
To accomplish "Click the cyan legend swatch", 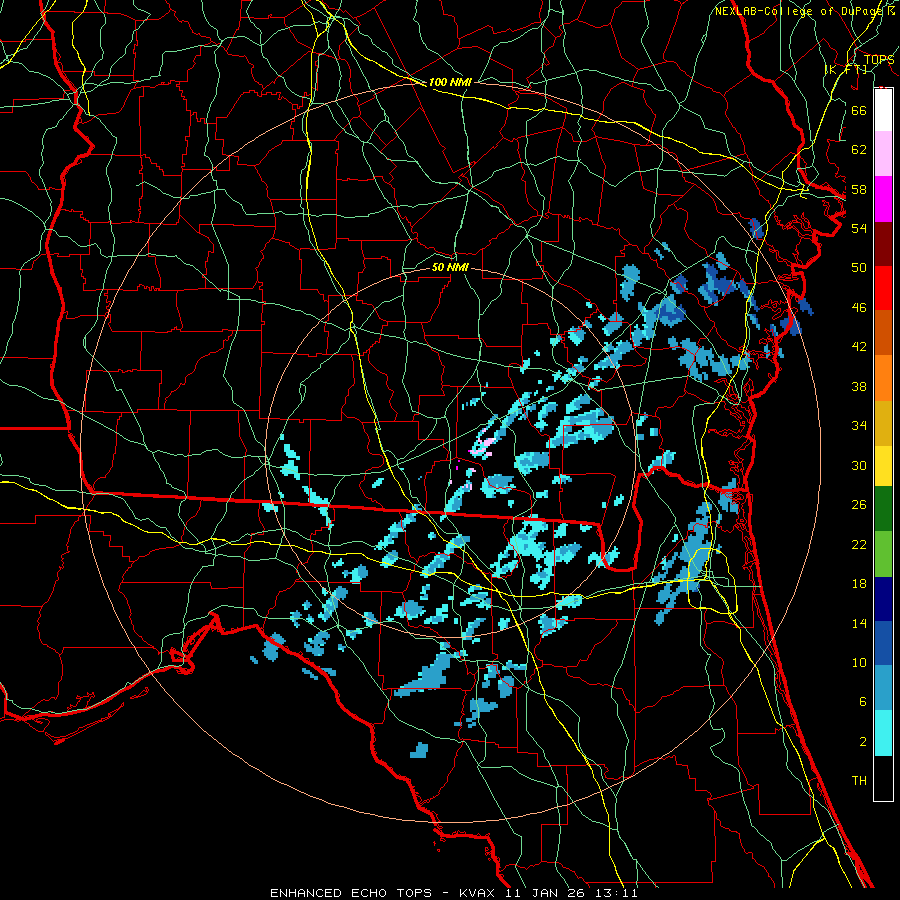I will point(883,733).
